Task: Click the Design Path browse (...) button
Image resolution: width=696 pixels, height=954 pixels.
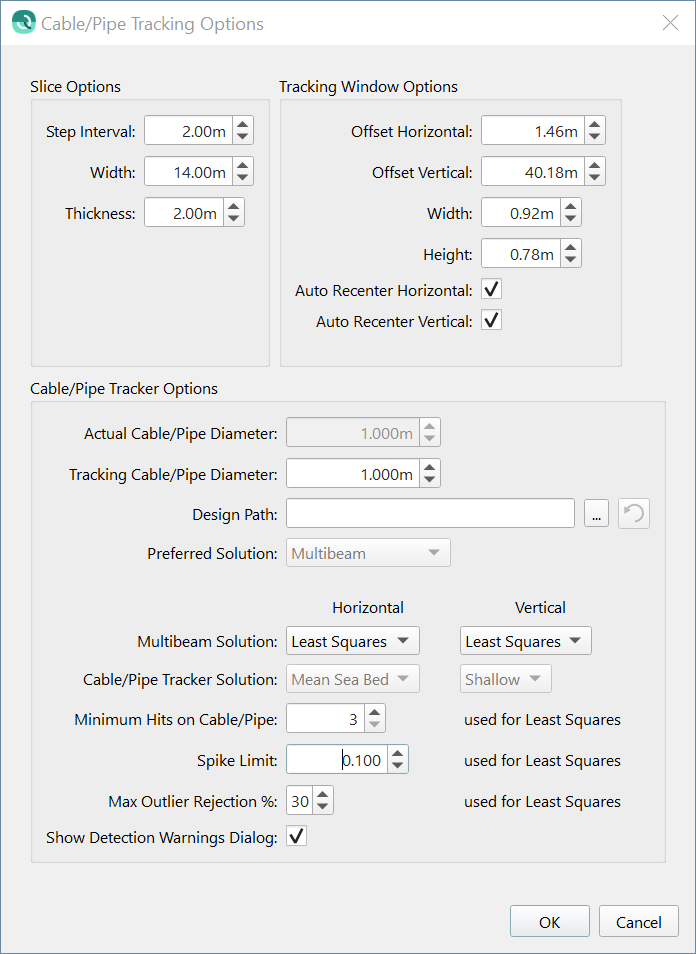Action: tap(594, 514)
